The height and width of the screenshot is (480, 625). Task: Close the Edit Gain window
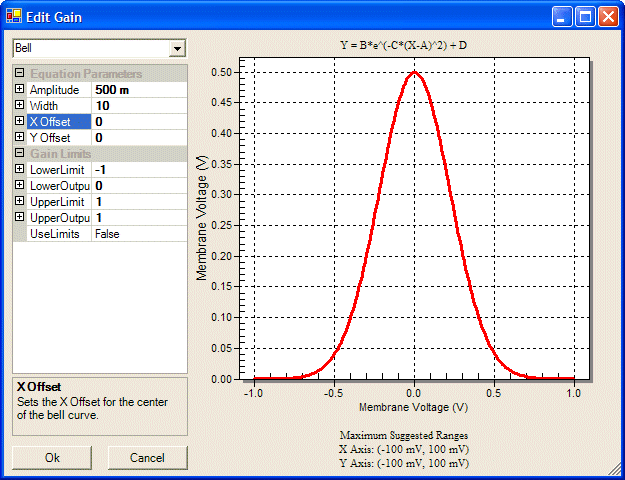[609, 17]
